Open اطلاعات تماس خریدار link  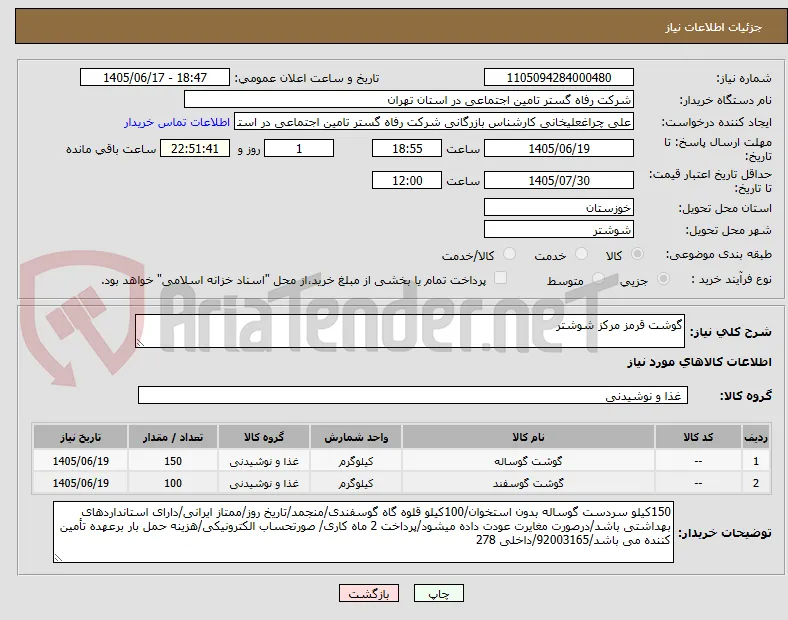point(177,122)
